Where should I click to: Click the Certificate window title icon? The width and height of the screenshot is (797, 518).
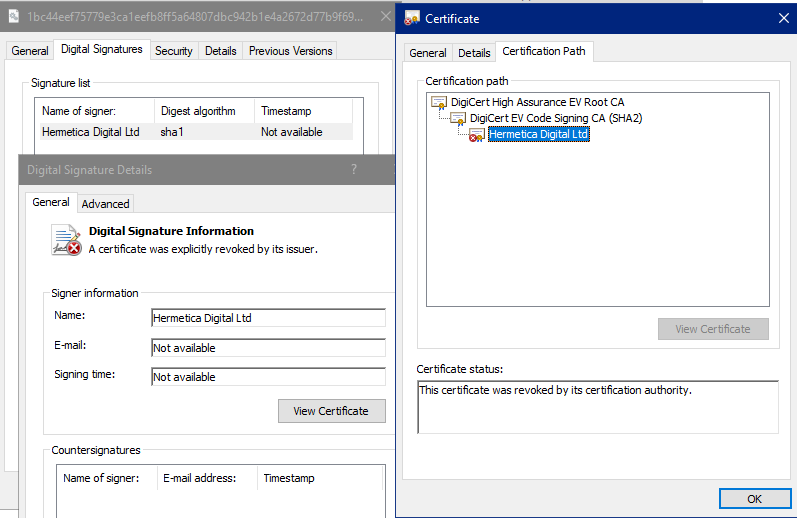point(412,18)
